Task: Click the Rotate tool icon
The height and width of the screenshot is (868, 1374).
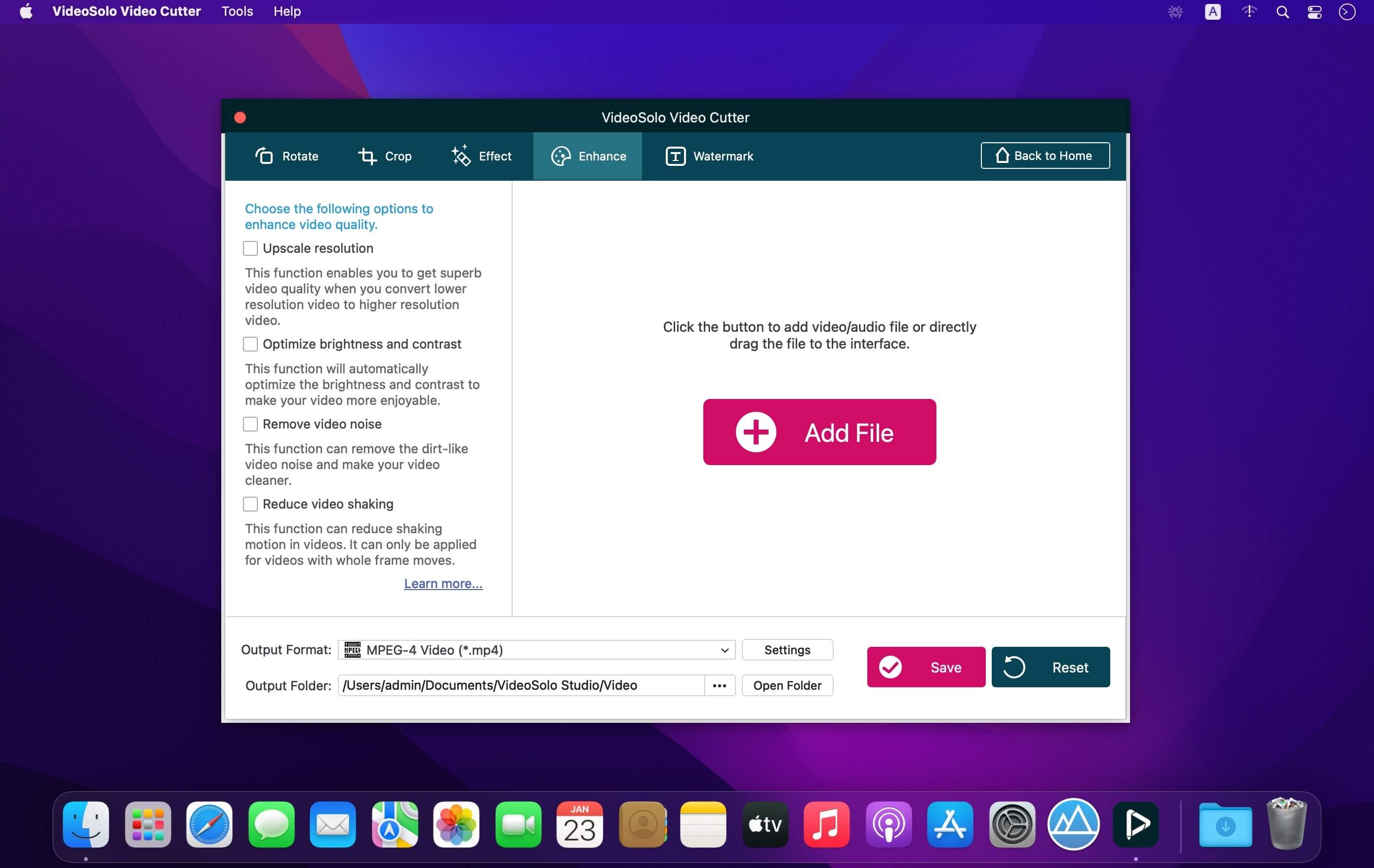Action: tap(266, 155)
